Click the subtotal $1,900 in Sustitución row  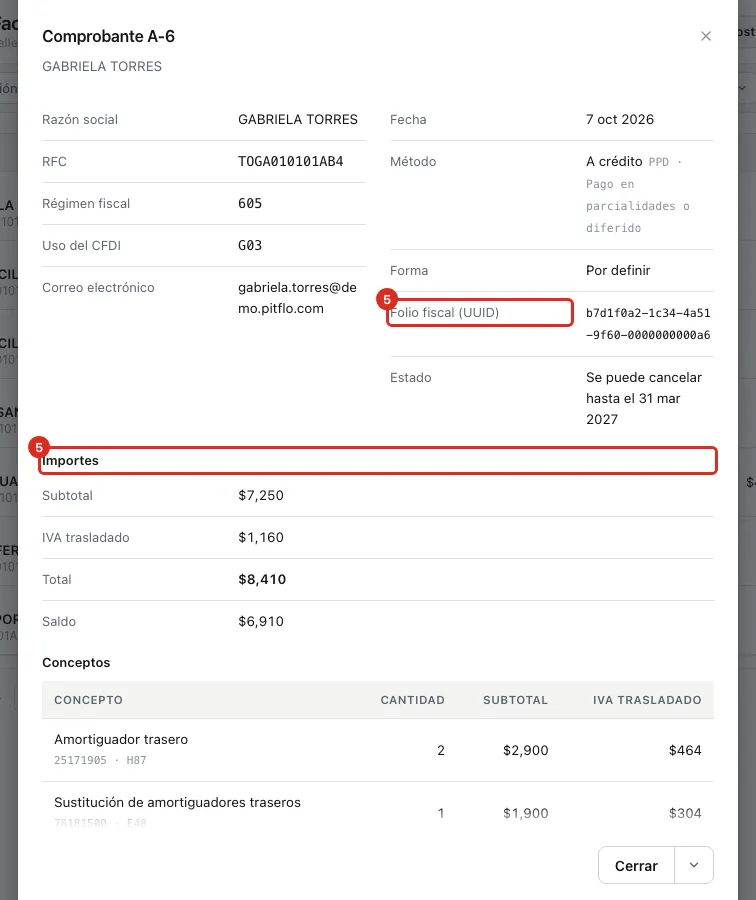click(x=525, y=813)
